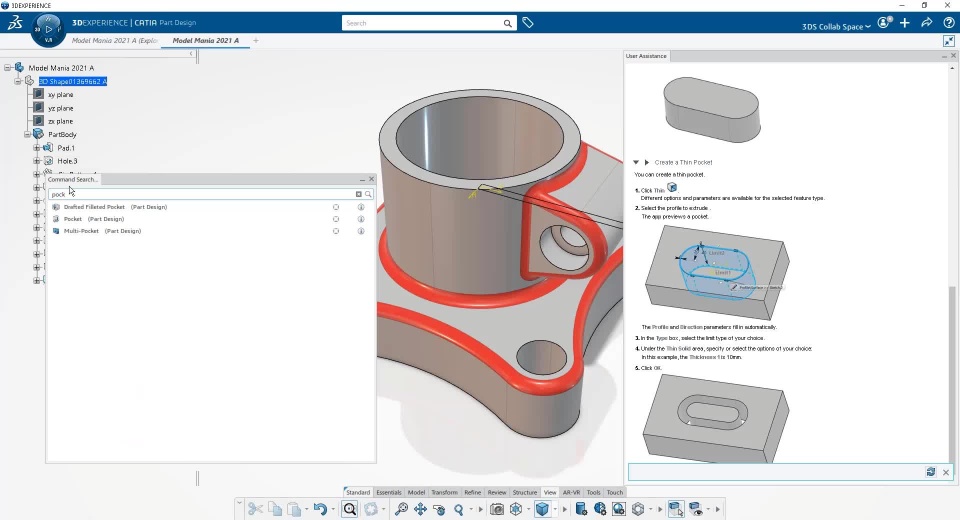Open the view mode dropdown next to shaded cube
Viewport: 960px width, 520px height.
click(555, 509)
